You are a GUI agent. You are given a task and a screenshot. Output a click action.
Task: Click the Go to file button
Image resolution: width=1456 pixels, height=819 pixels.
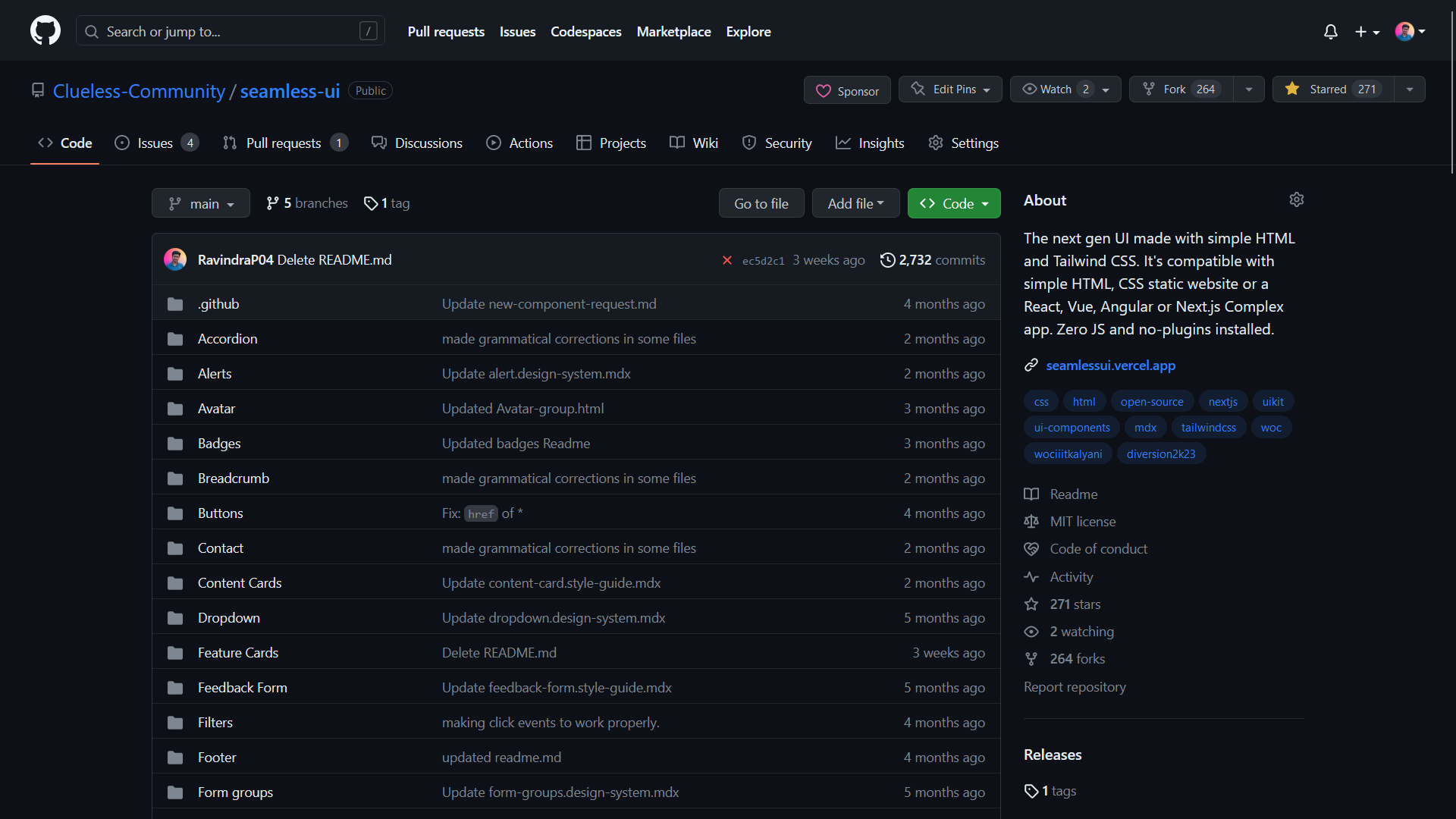[761, 203]
